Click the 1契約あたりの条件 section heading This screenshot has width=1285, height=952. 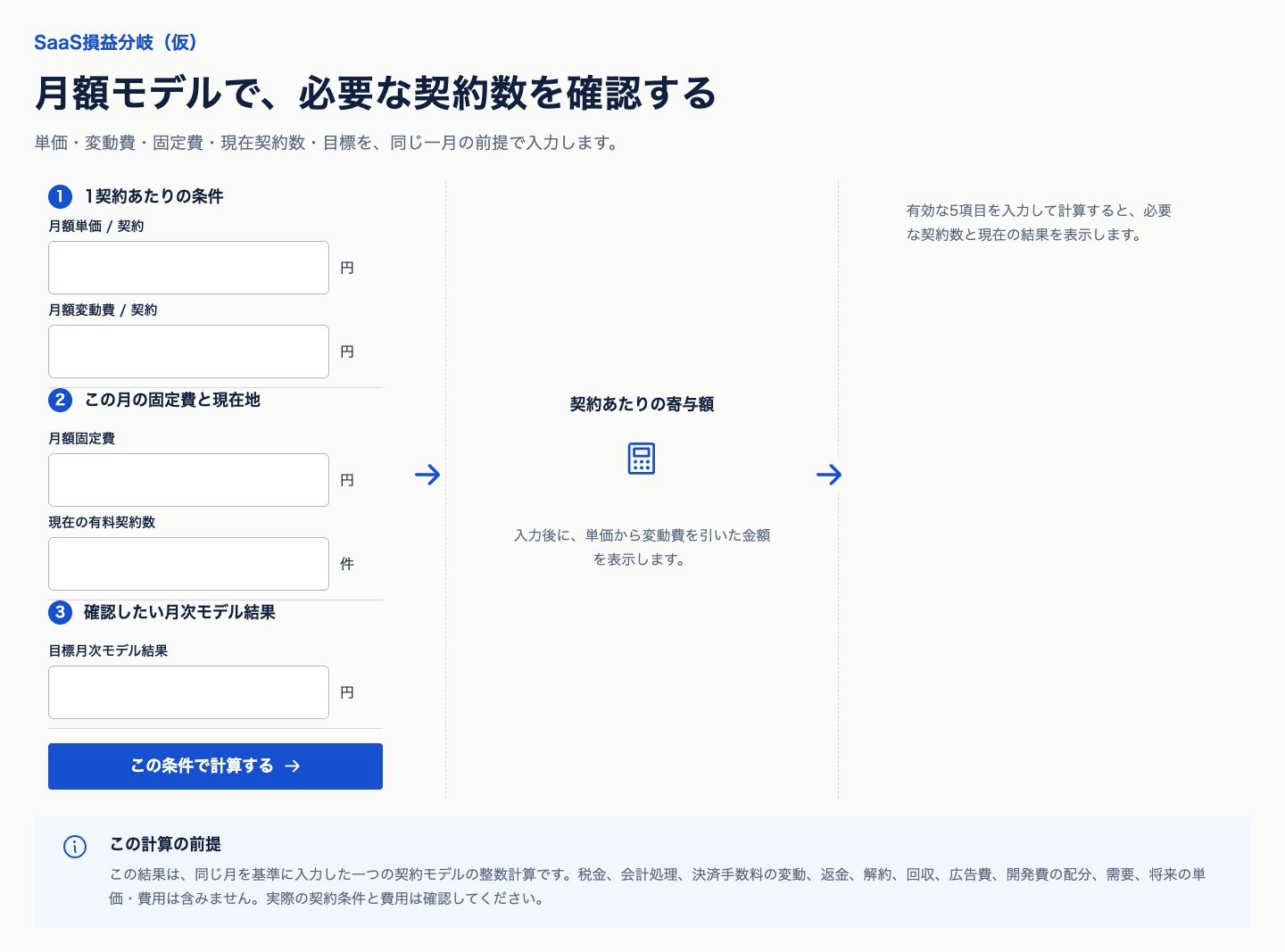[153, 196]
